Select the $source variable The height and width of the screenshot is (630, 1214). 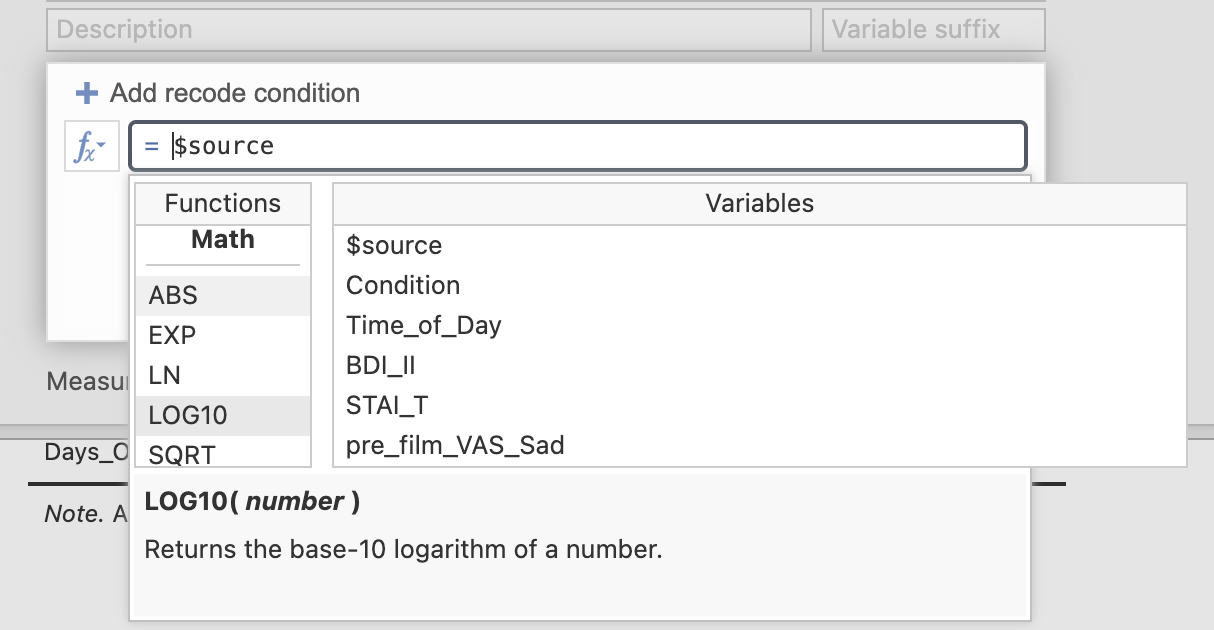coord(759,245)
